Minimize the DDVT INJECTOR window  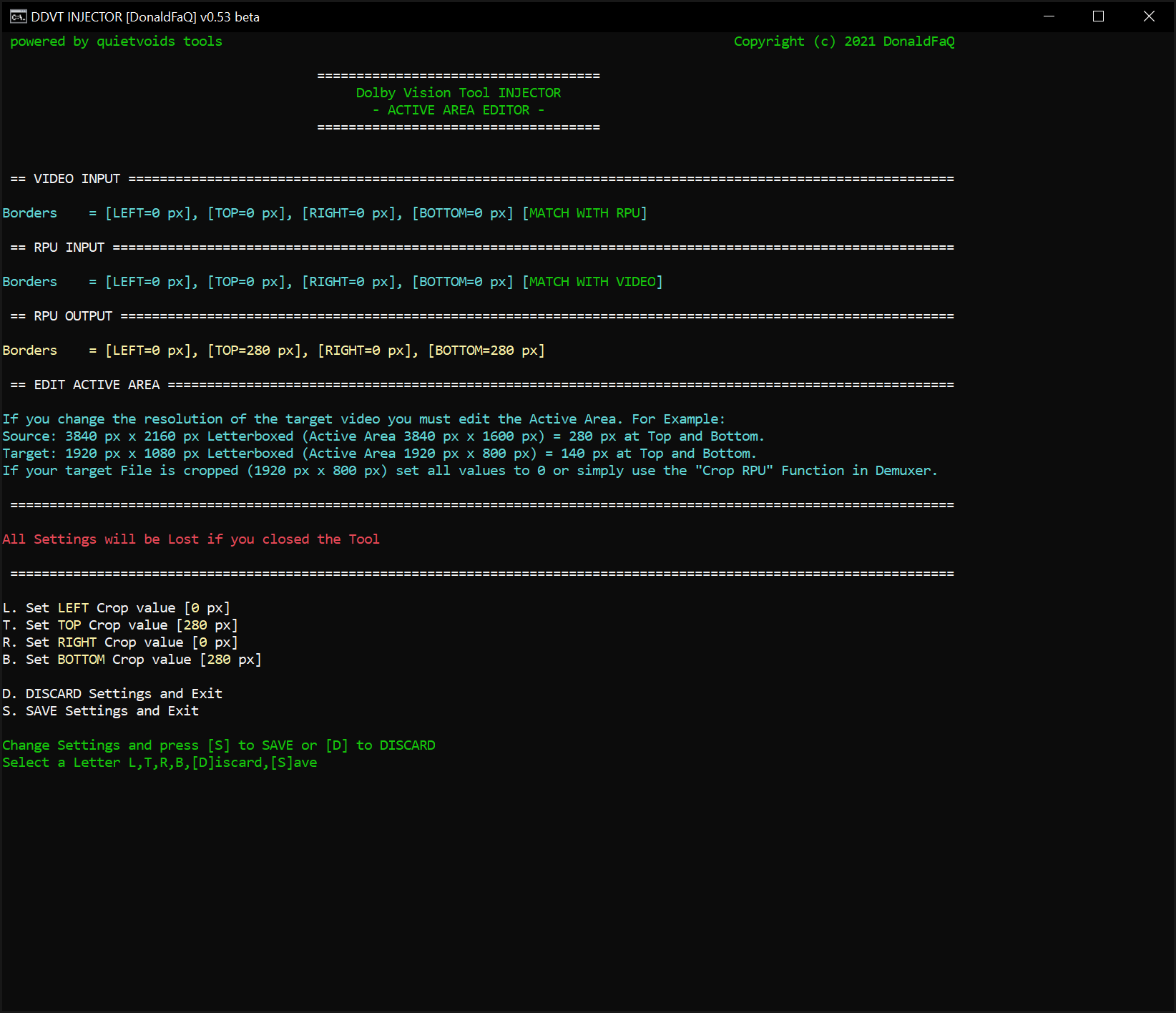tap(1049, 16)
